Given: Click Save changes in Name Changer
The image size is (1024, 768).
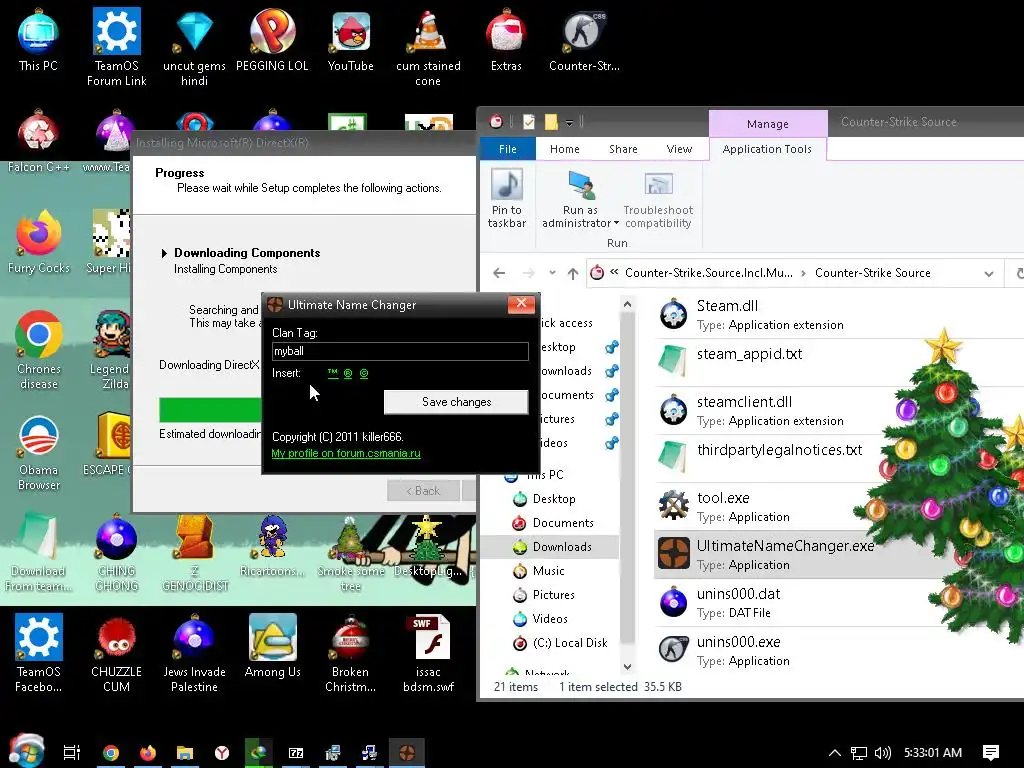Looking at the screenshot, I should pyautogui.click(x=456, y=402).
